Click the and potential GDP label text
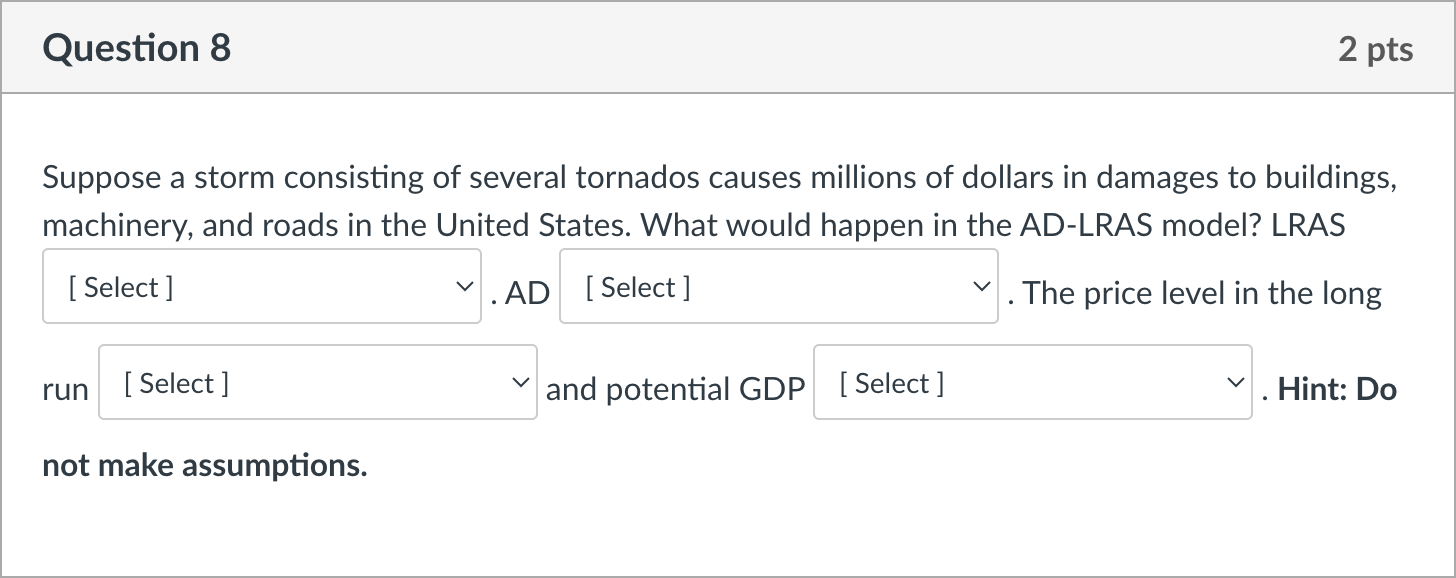 click(x=675, y=389)
